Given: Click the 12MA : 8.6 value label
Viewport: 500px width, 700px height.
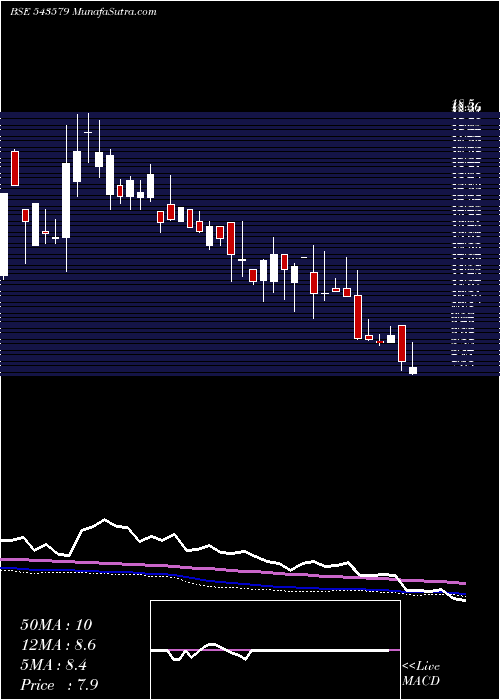Looking at the screenshot, I should point(58,645).
